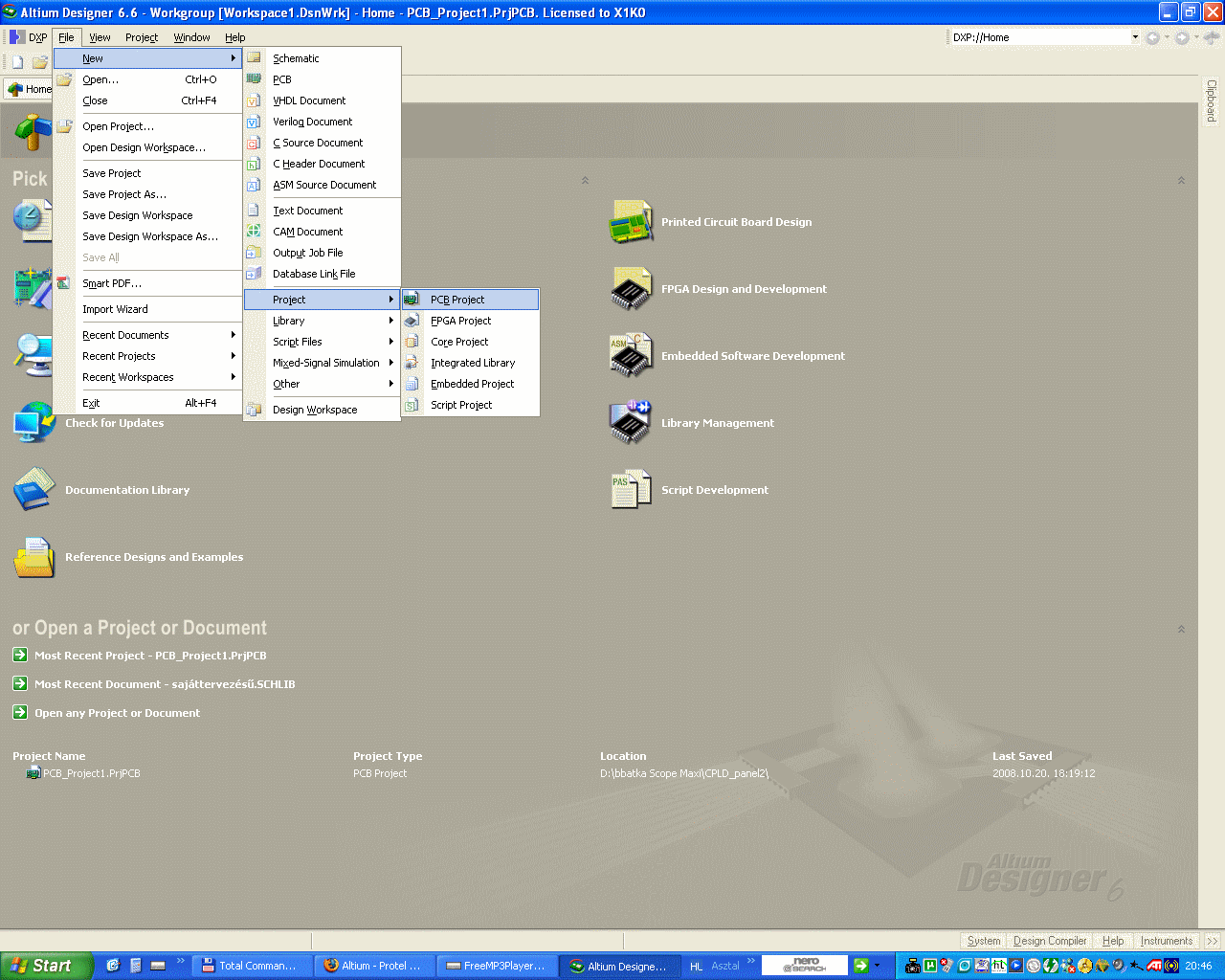Open the Embedded Software Development icon
The image size is (1225, 980).
(x=631, y=356)
